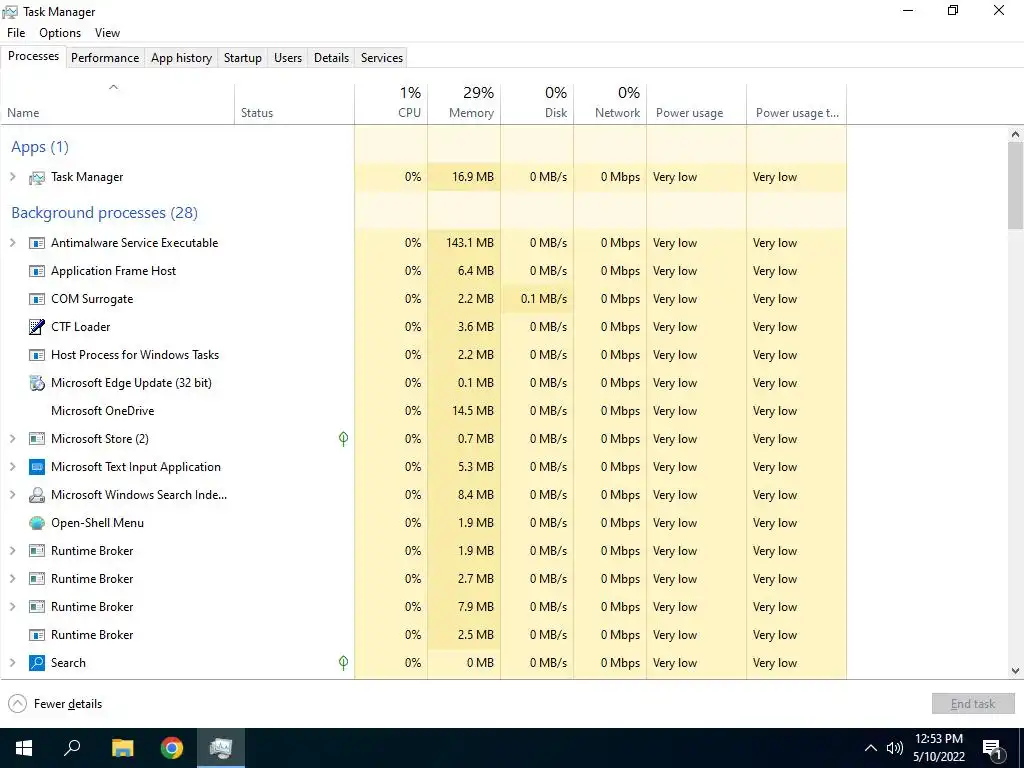Expand the Search process row
The width and height of the screenshot is (1024, 768).
(x=12, y=663)
